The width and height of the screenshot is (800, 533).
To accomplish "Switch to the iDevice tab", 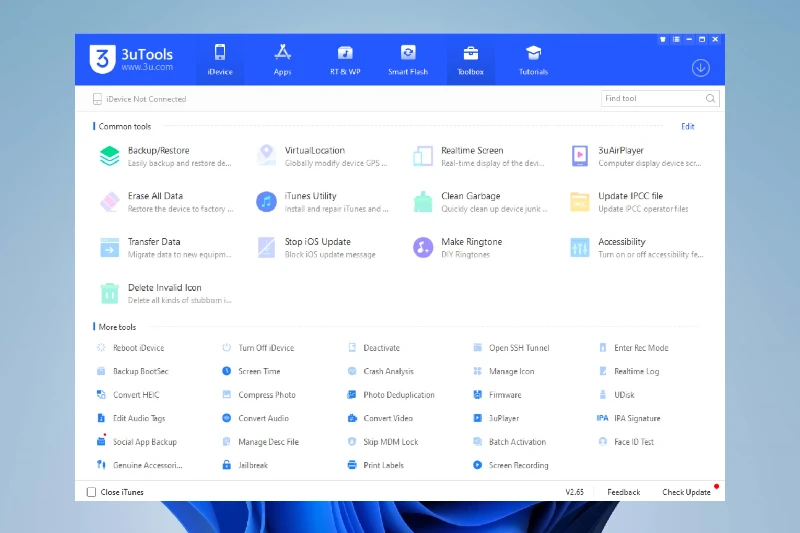I will point(220,60).
